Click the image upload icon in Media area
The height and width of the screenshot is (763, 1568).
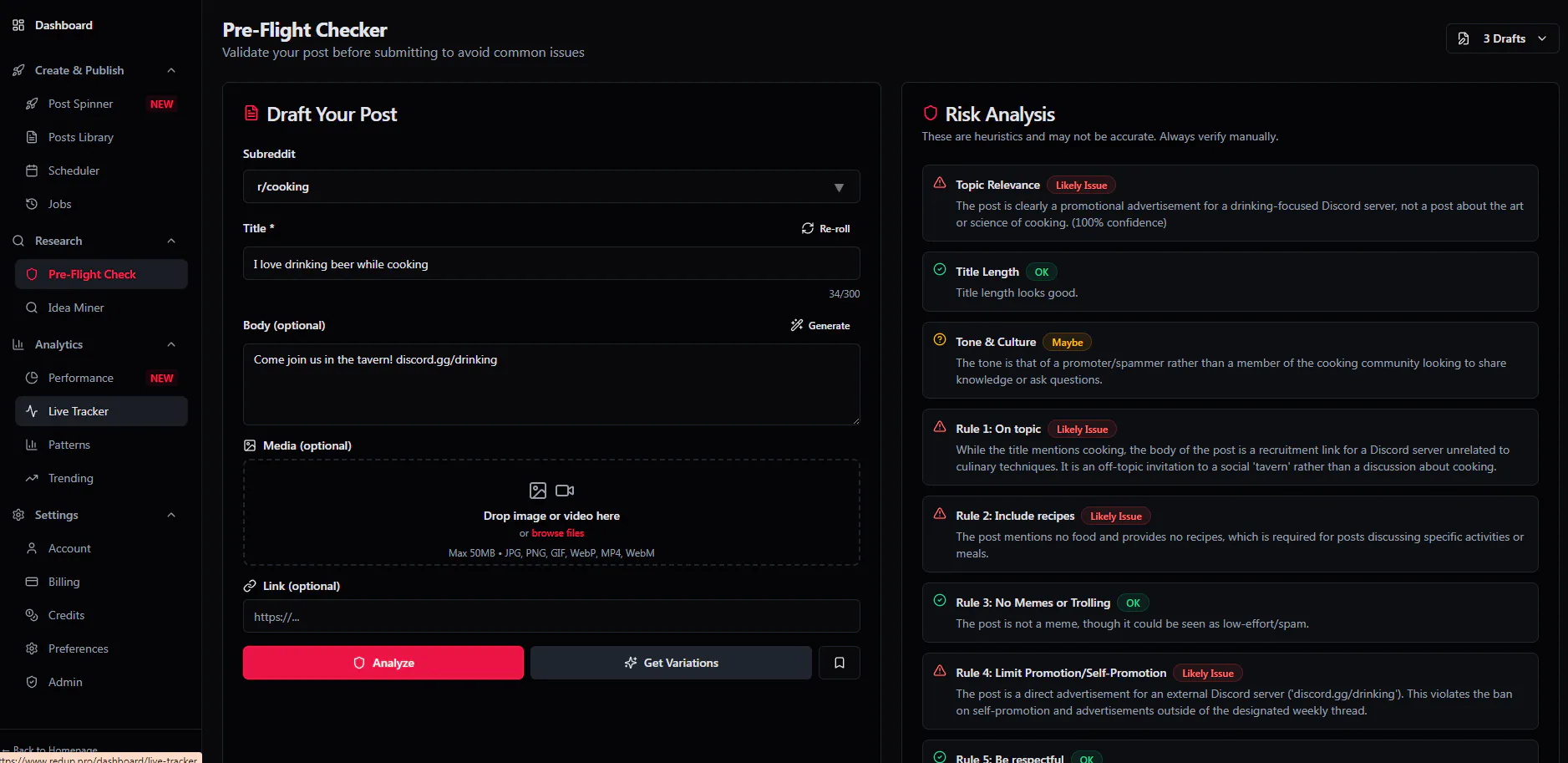pyautogui.click(x=538, y=491)
